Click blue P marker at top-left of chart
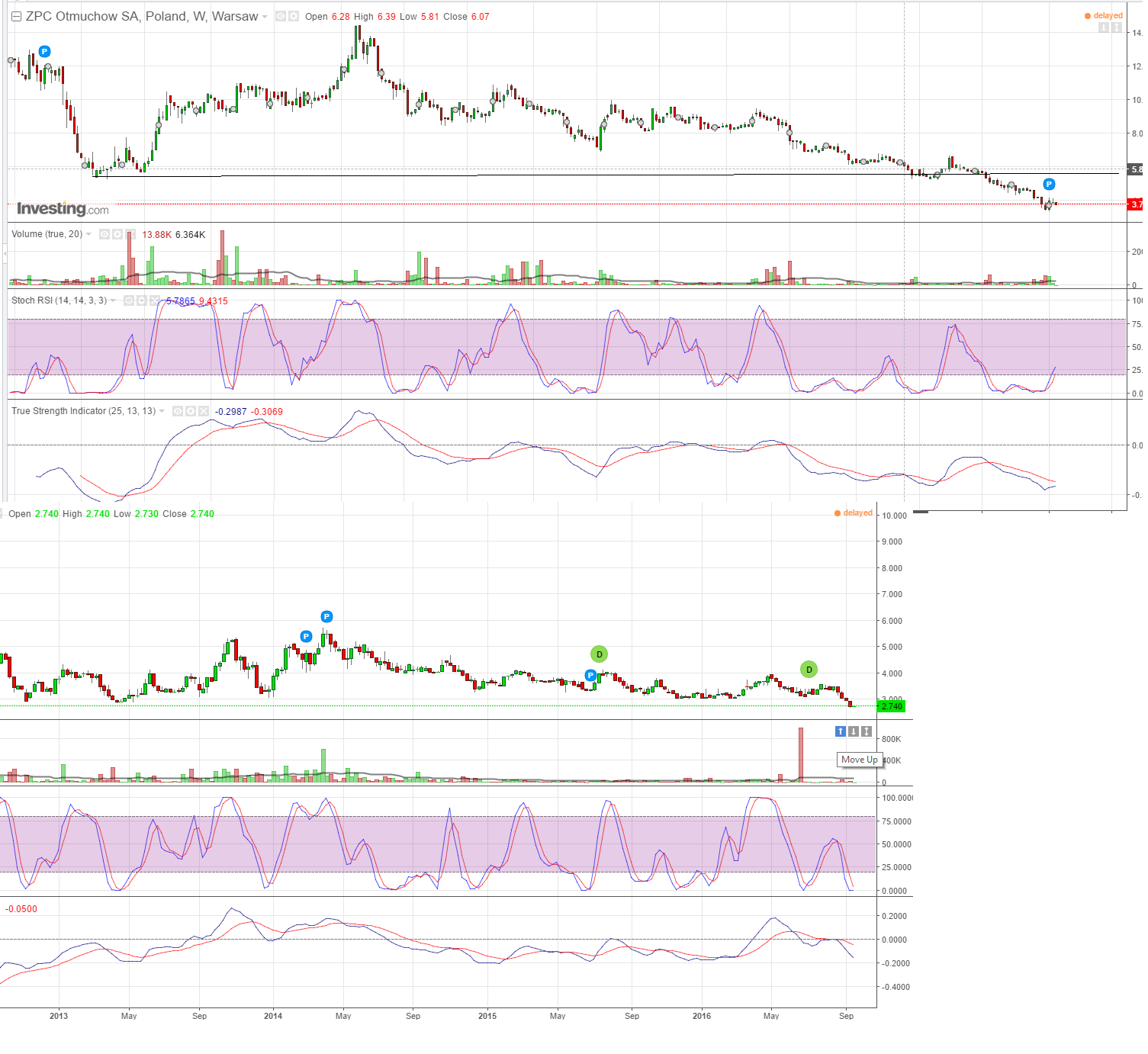The height and width of the screenshot is (1054, 1148). coord(44,52)
